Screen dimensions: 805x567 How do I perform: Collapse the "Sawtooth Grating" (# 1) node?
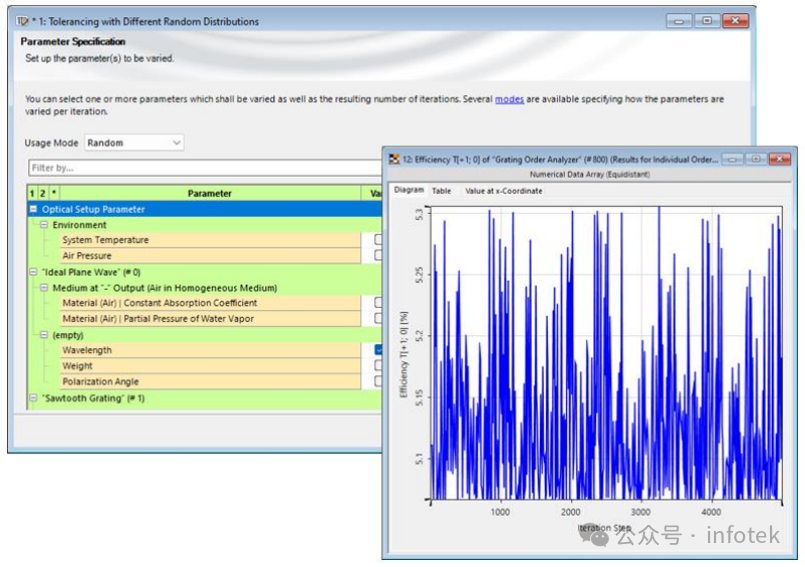(x=33, y=398)
